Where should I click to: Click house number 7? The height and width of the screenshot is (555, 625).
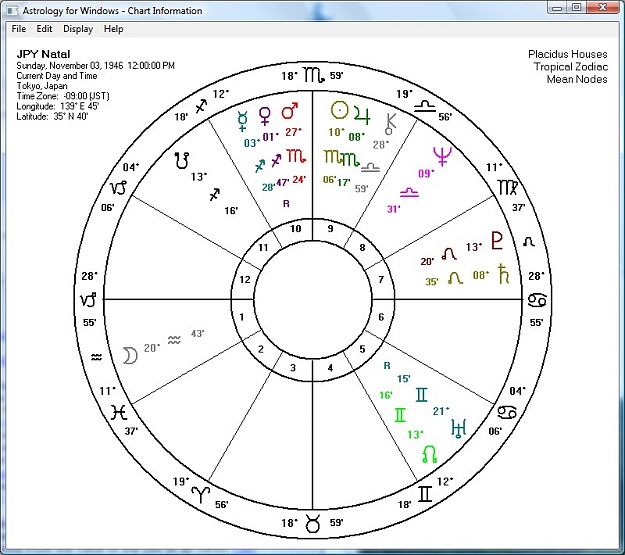click(x=381, y=279)
